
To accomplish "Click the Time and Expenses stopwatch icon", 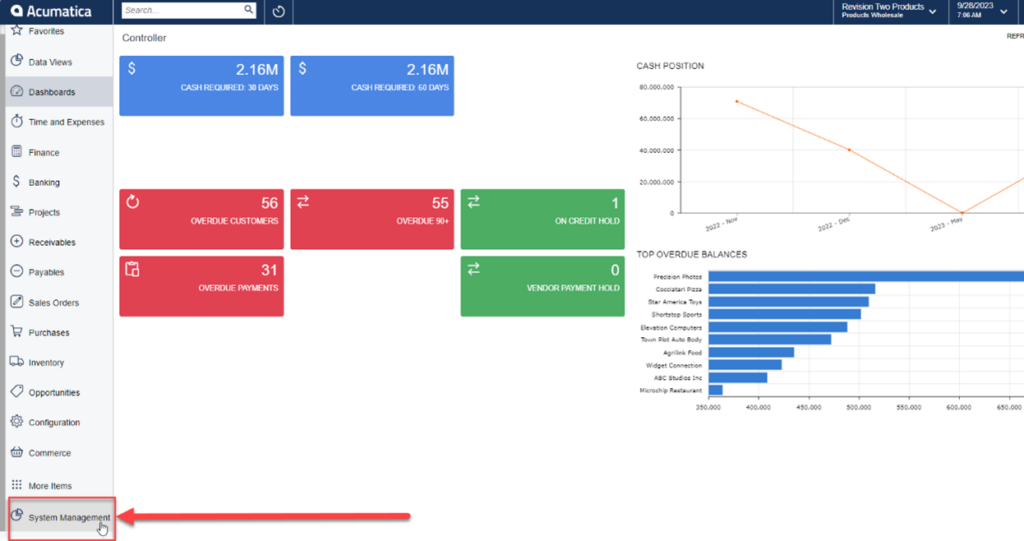I will [17, 121].
